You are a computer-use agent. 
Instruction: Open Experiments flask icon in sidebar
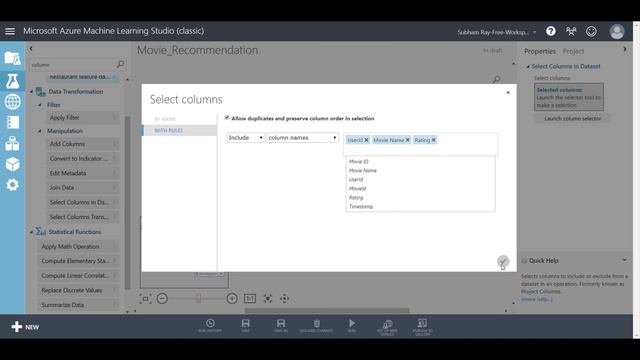tap(12, 81)
